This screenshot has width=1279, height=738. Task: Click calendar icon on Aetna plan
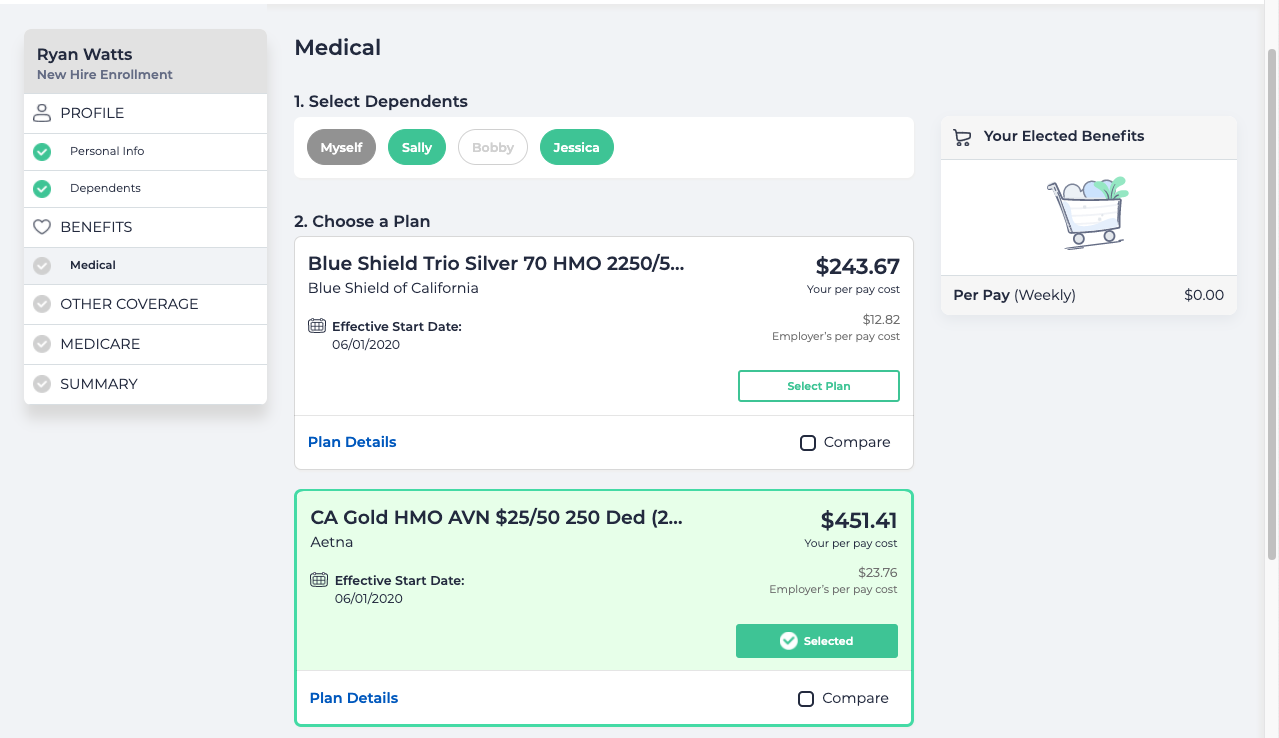tap(320, 580)
